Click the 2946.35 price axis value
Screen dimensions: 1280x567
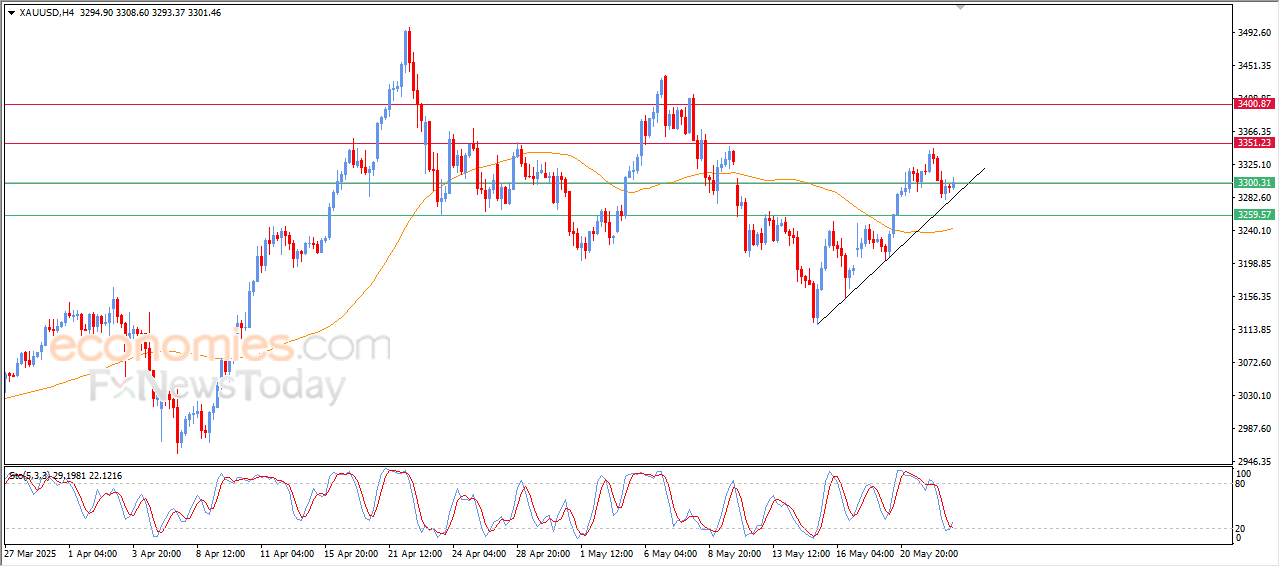(1254, 462)
